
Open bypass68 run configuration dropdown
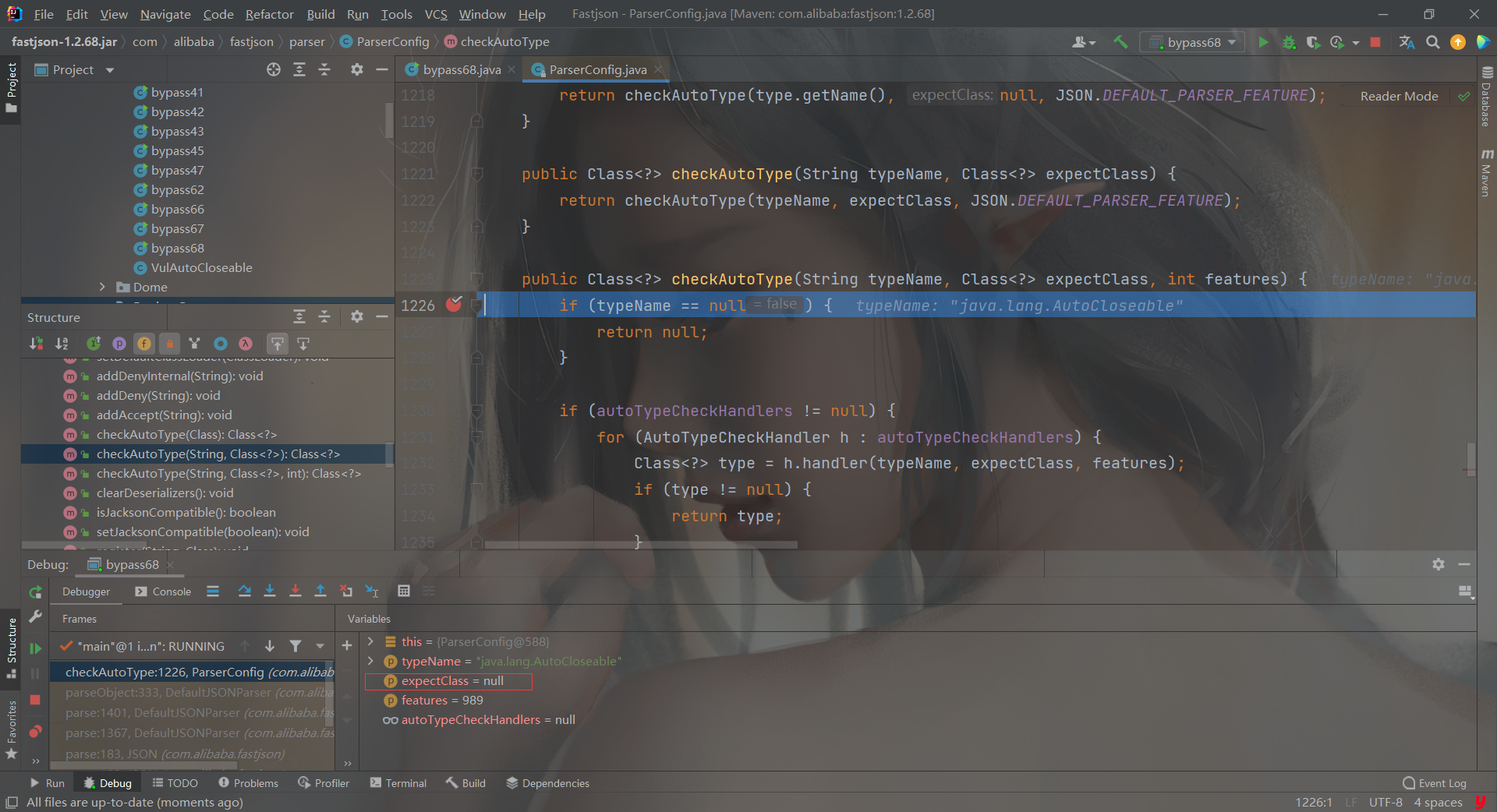click(x=1193, y=42)
